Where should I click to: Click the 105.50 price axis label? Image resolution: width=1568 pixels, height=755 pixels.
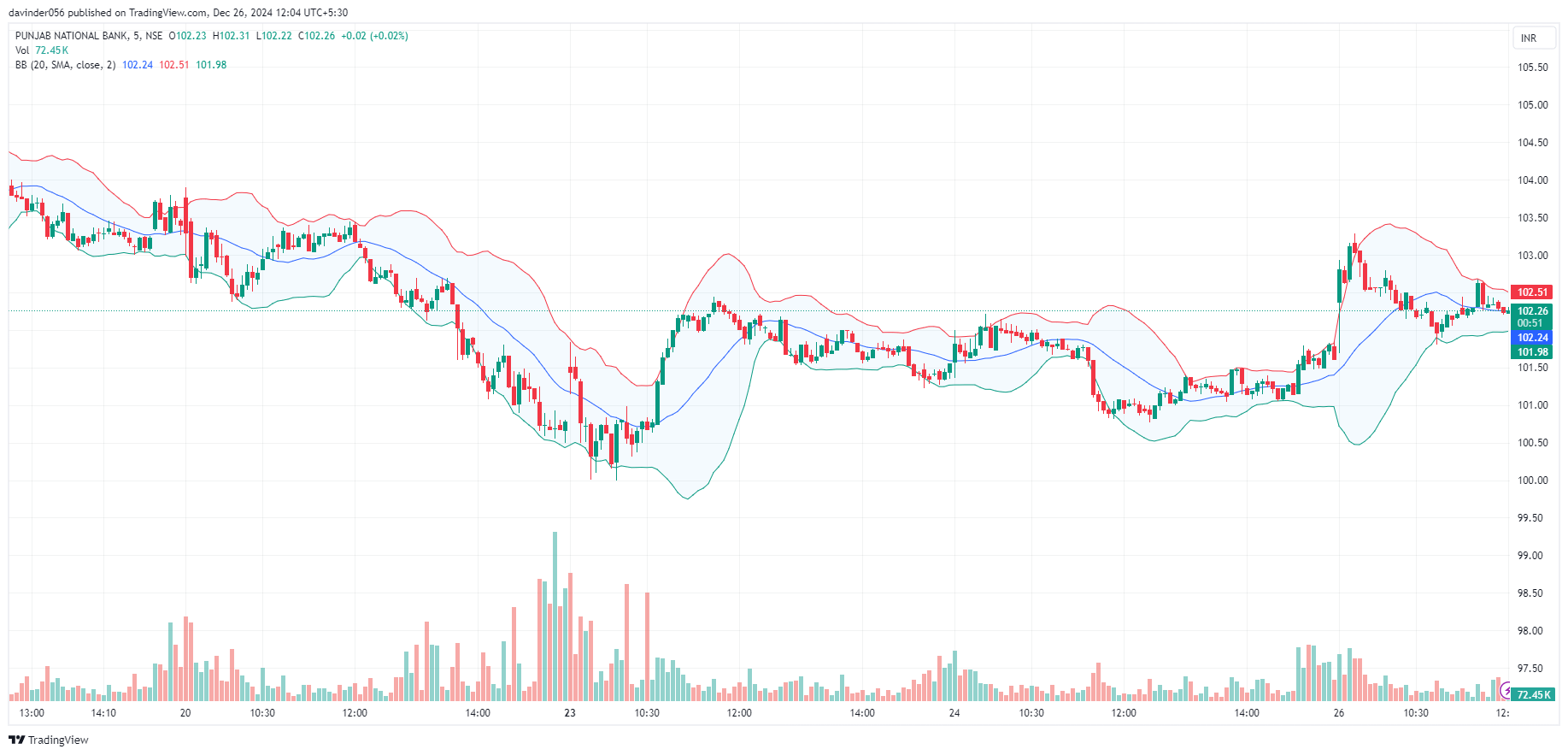tap(1532, 68)
